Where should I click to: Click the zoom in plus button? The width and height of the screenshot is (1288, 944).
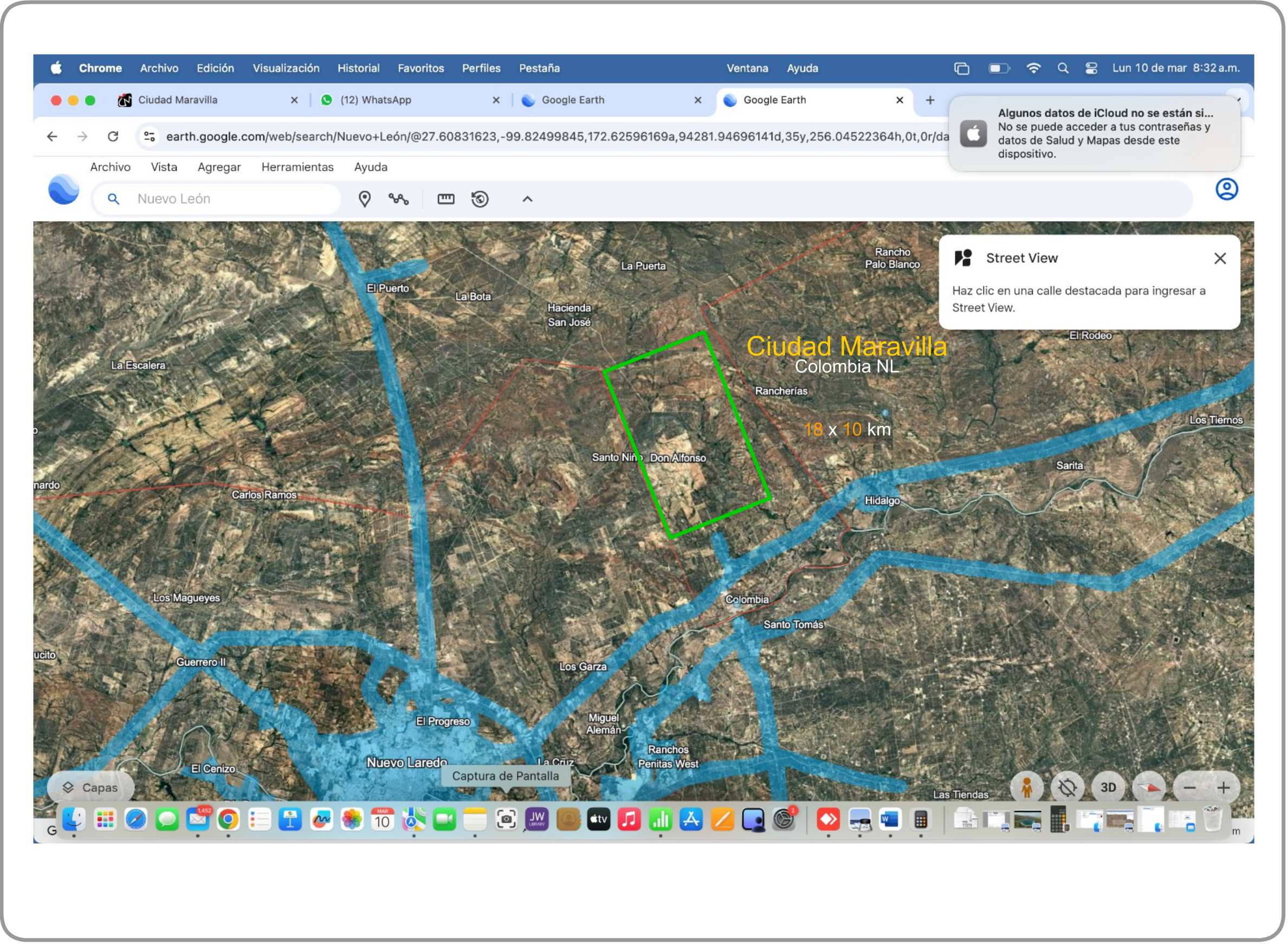(x=1224, y=788)
